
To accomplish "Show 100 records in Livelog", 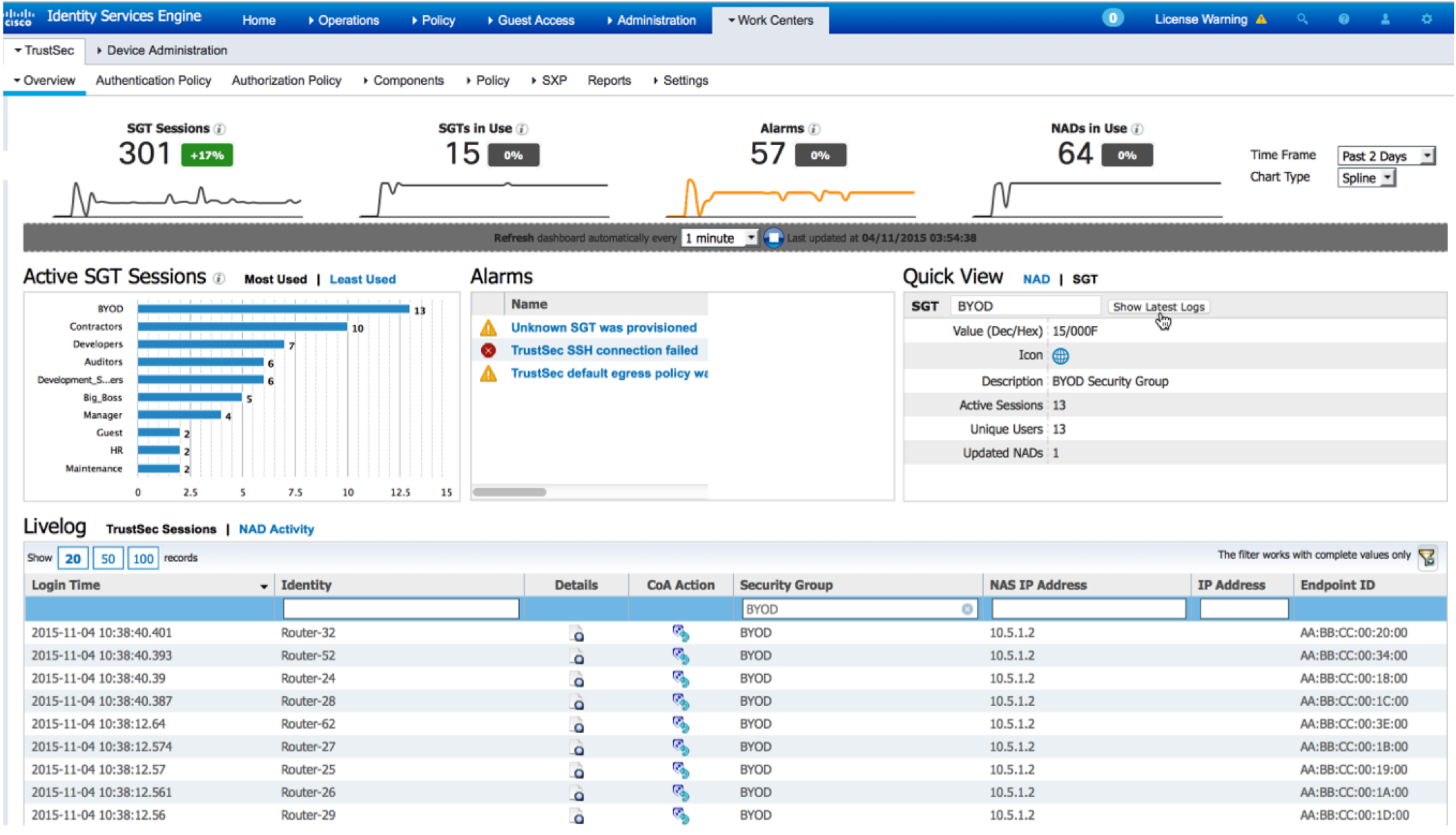I will point(143,558).
